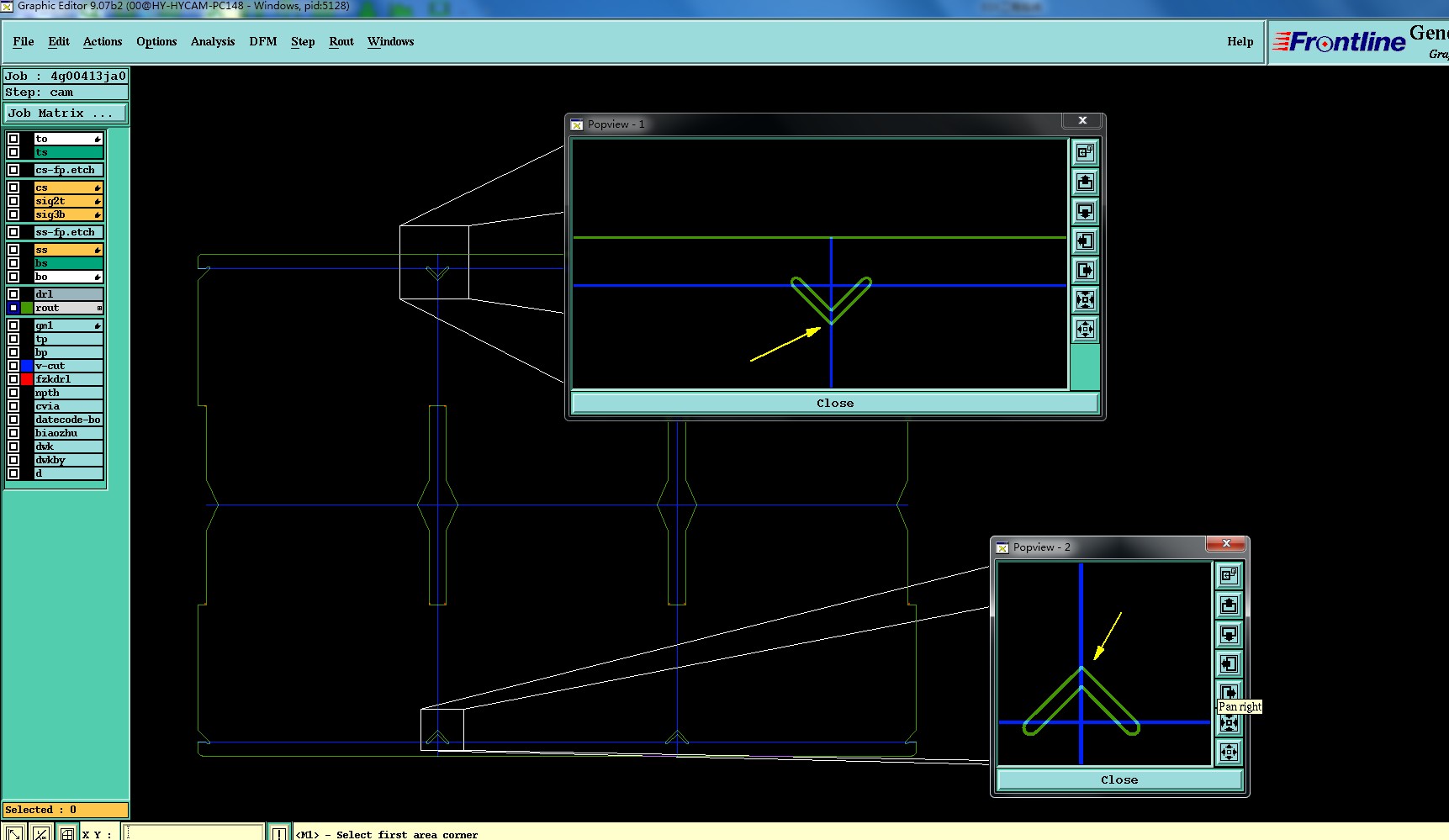This screenshot has width=1449, height=840.
Task: Pan right in Popview - 2
Action: coord(1229,691)
